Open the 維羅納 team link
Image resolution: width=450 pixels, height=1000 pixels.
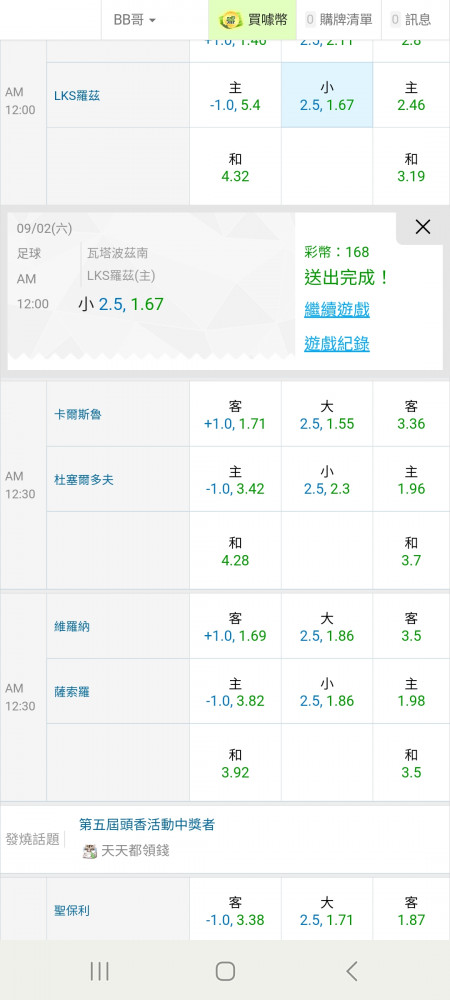(72, 627)
